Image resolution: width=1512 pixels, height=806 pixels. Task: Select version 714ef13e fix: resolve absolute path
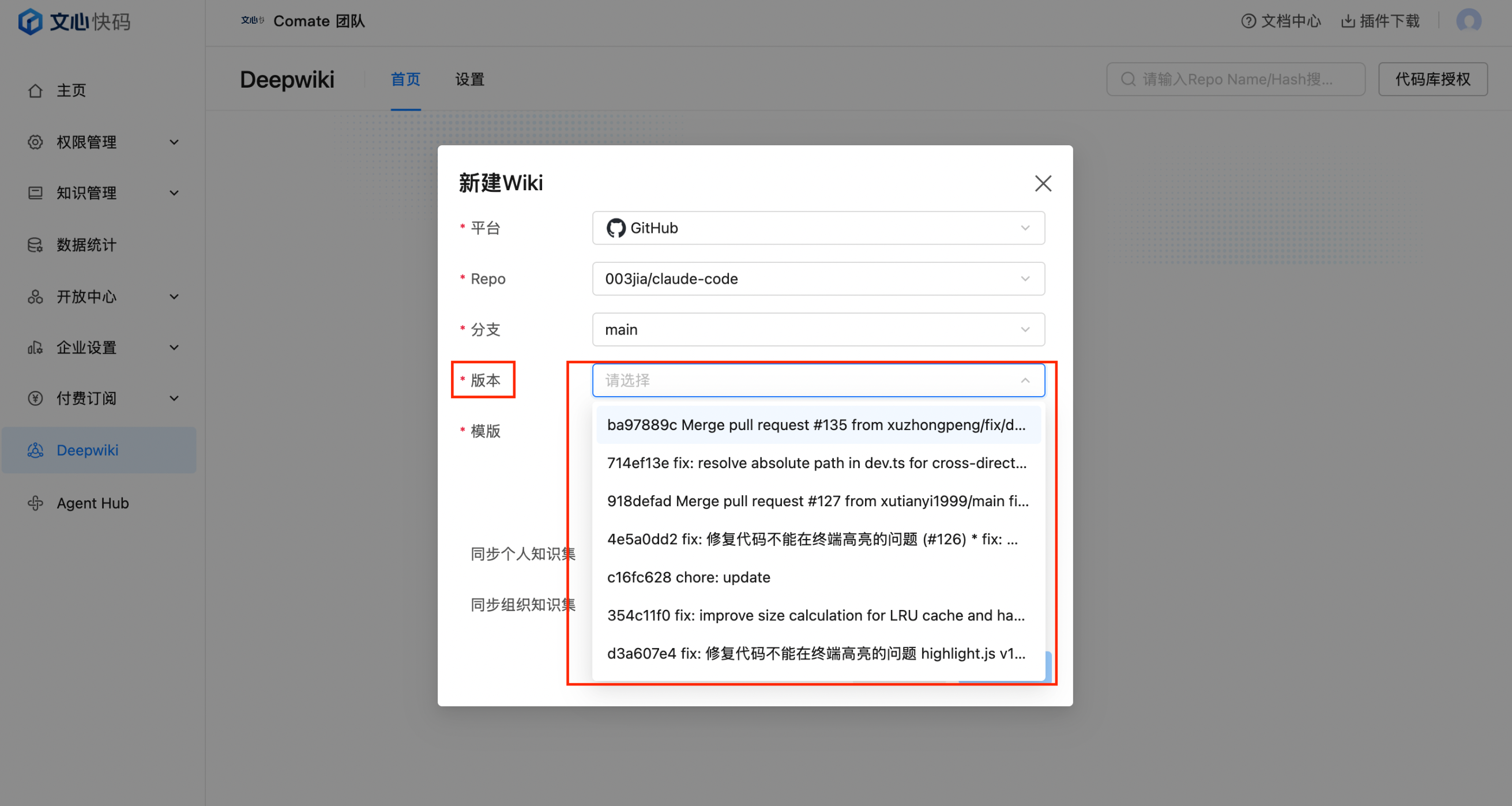(x=818, y=462)
